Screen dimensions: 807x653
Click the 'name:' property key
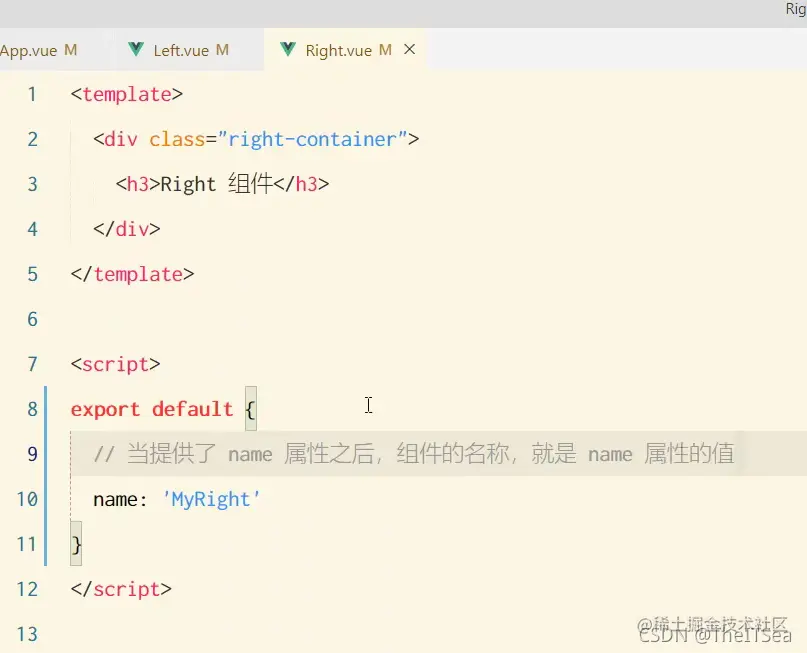pos(120,499)
